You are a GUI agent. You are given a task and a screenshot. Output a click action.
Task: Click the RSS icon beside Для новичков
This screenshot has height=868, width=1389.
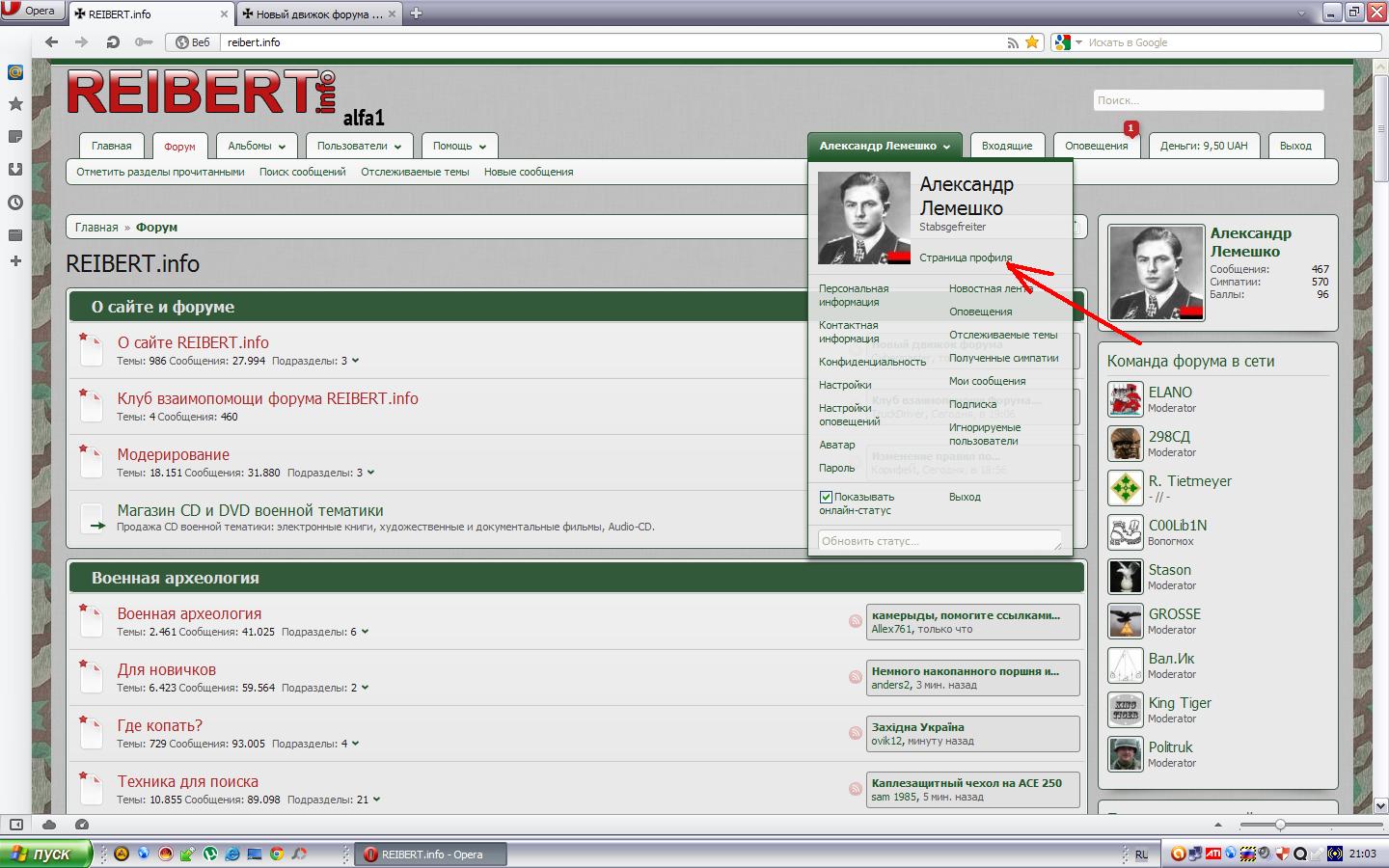[x=856, y=677]
